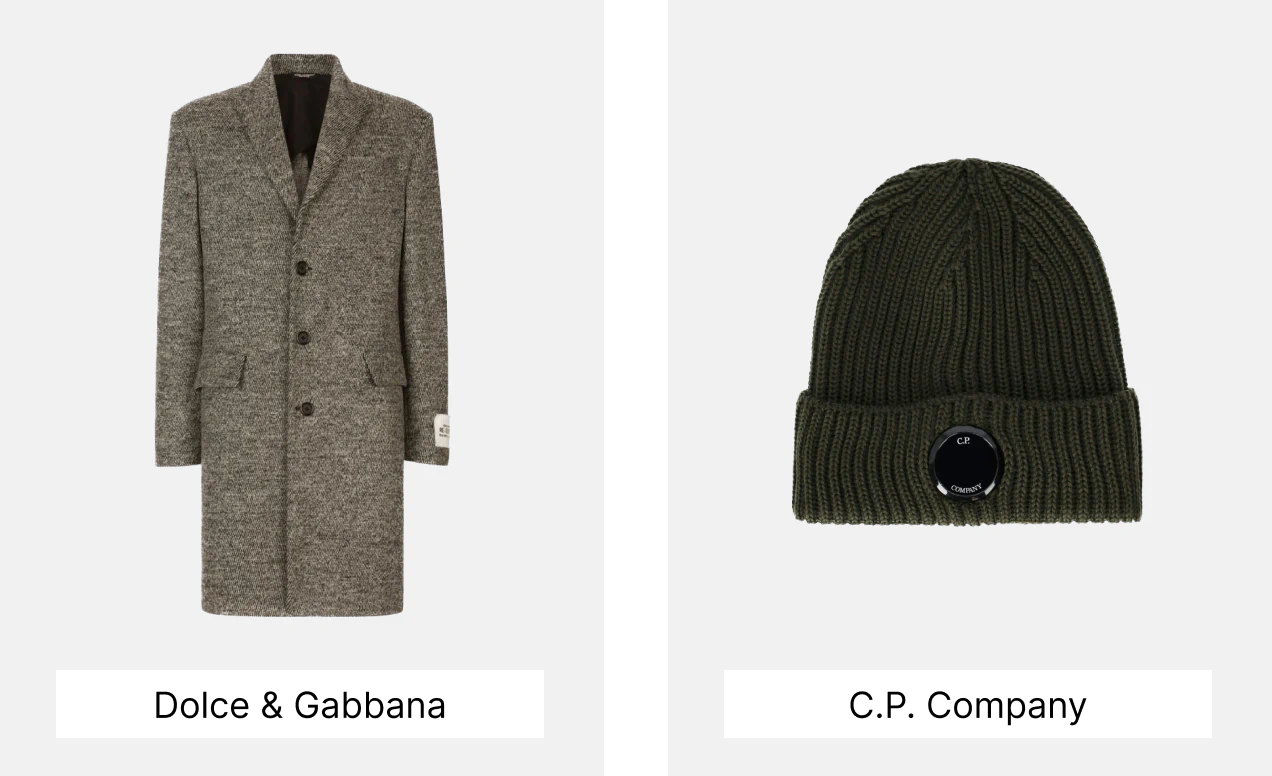This screenshot has width=1272, height=776.
Task: Select the grey tweed coat image
Action: point(301,335)
